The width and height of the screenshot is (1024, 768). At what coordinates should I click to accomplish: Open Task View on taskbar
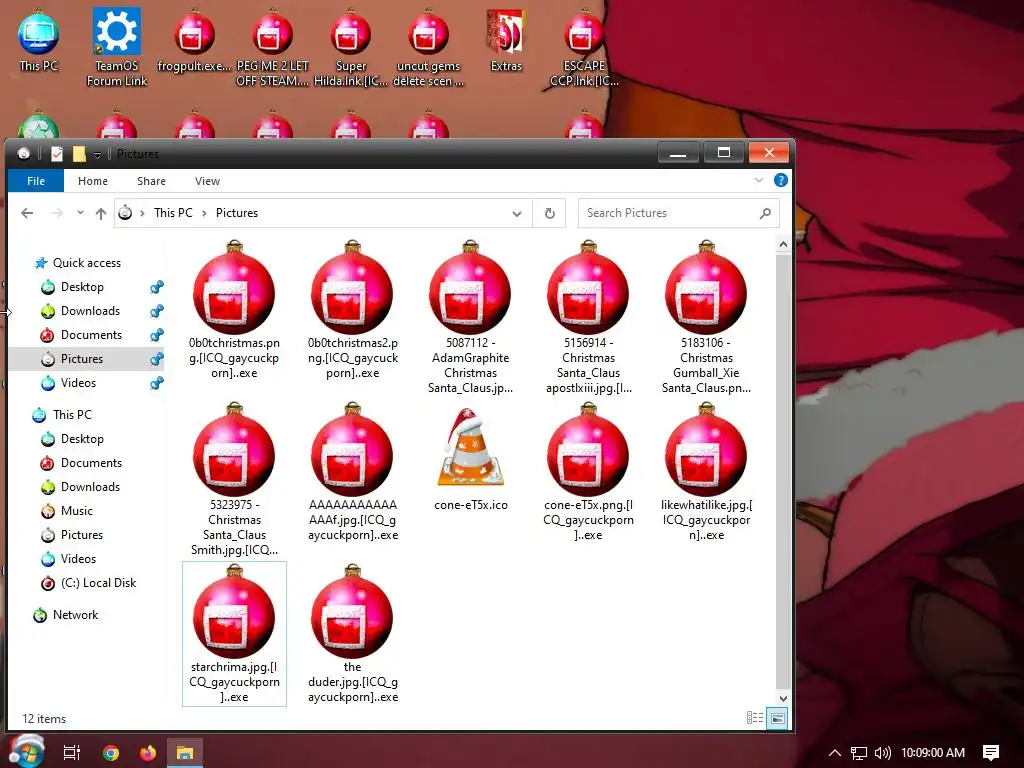point(71,752)
